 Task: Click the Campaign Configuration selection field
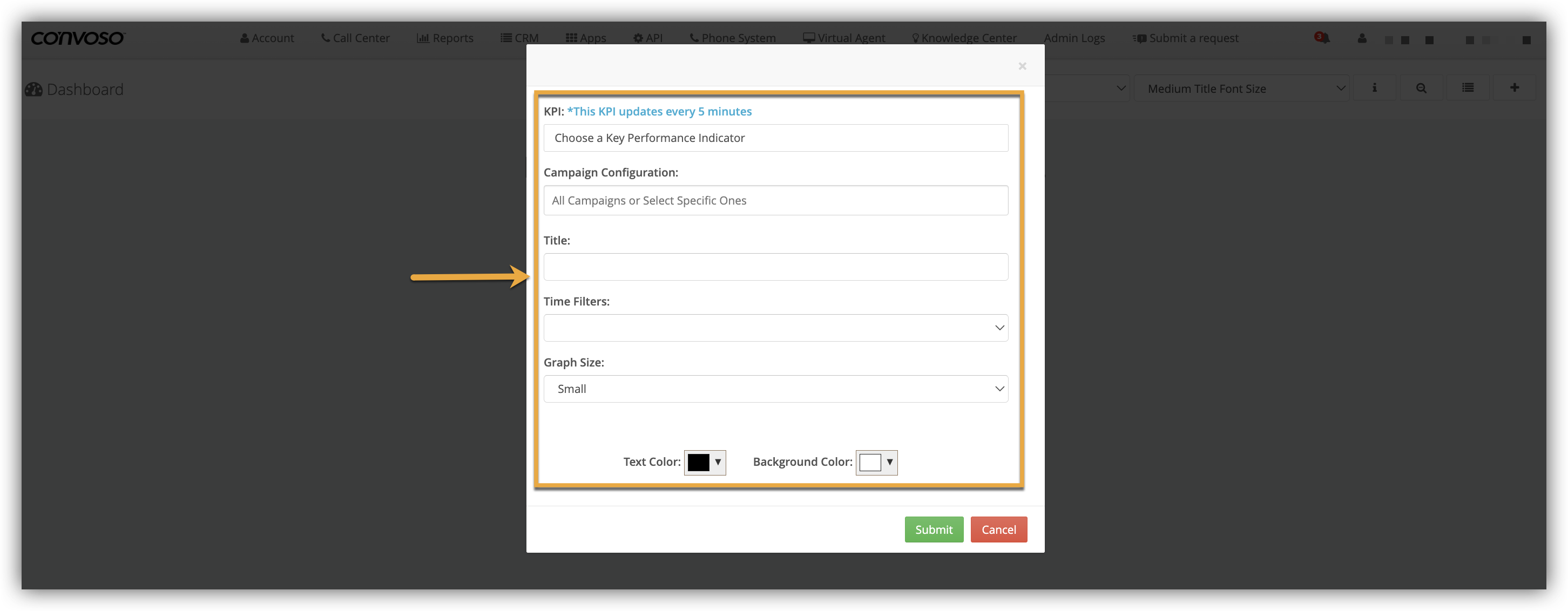(775, 201)
